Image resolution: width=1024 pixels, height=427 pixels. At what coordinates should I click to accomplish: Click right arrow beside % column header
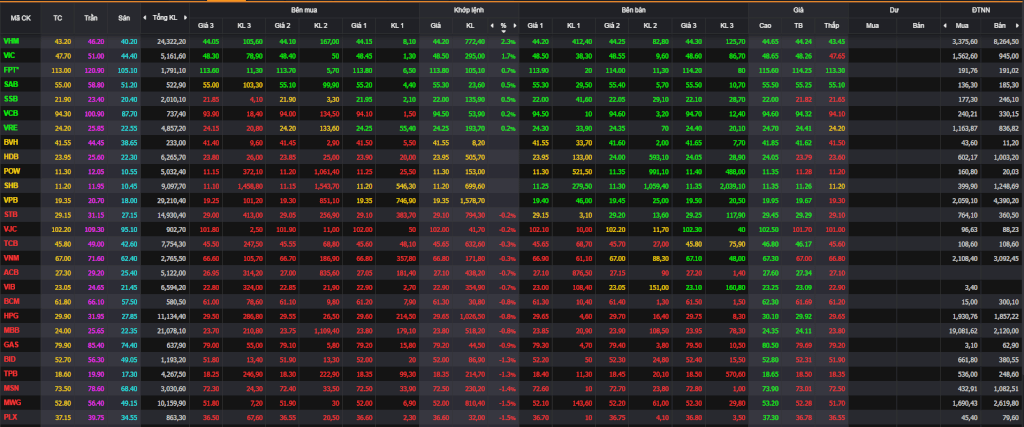point(515,25)
